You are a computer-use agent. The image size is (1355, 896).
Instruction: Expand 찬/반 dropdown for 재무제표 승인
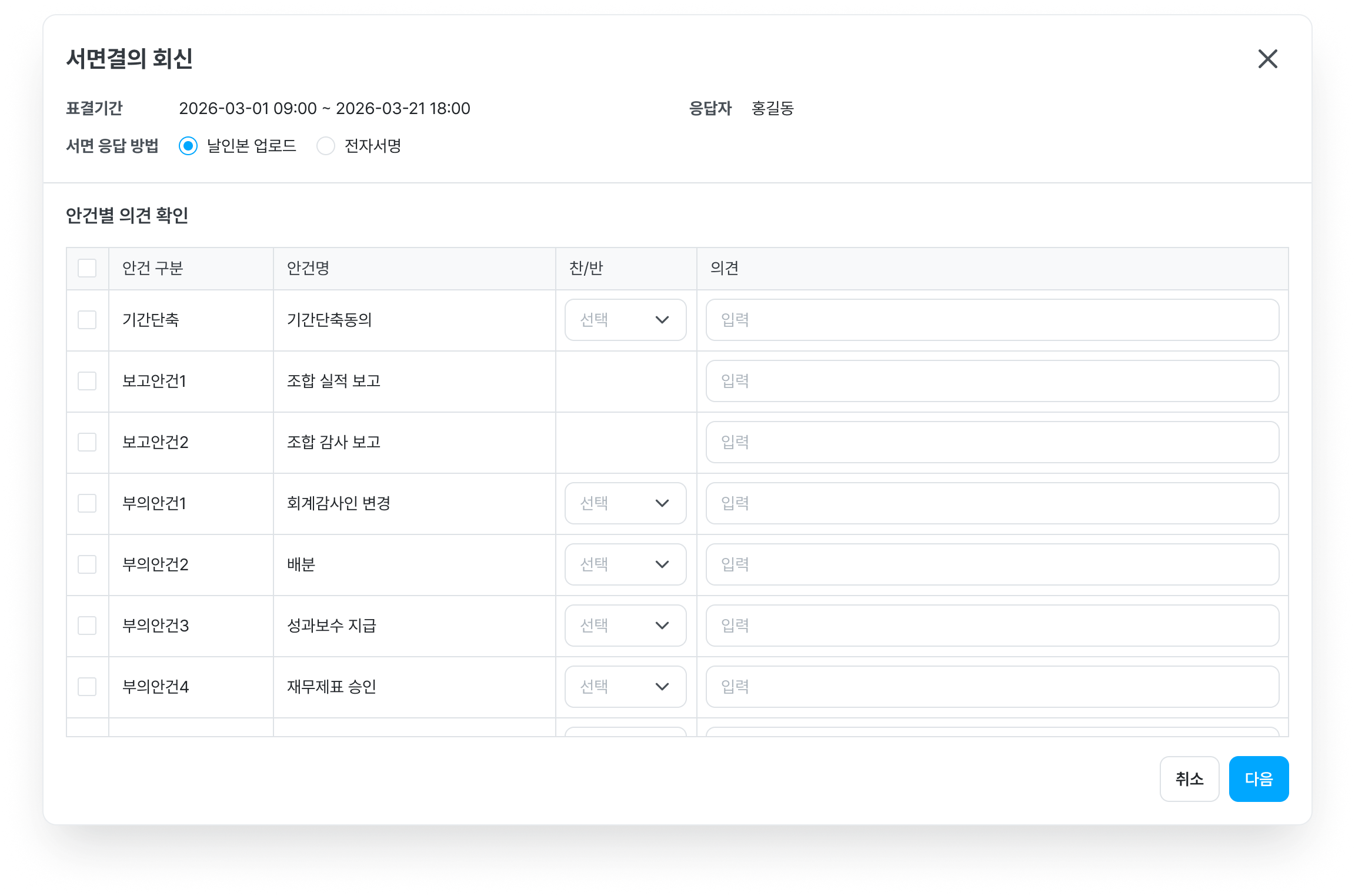(x=625, y=687)
